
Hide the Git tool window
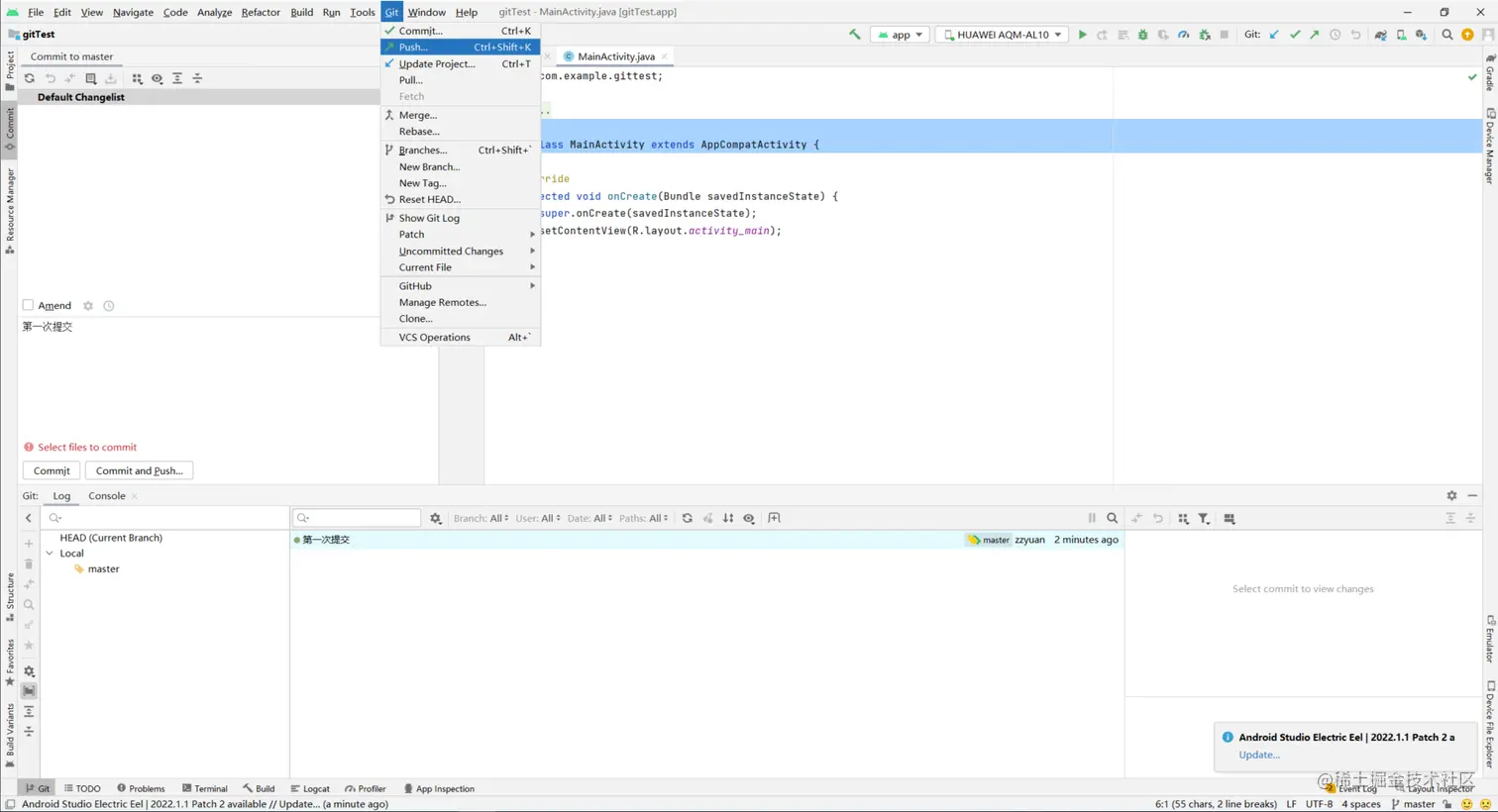click(1472, 495)
